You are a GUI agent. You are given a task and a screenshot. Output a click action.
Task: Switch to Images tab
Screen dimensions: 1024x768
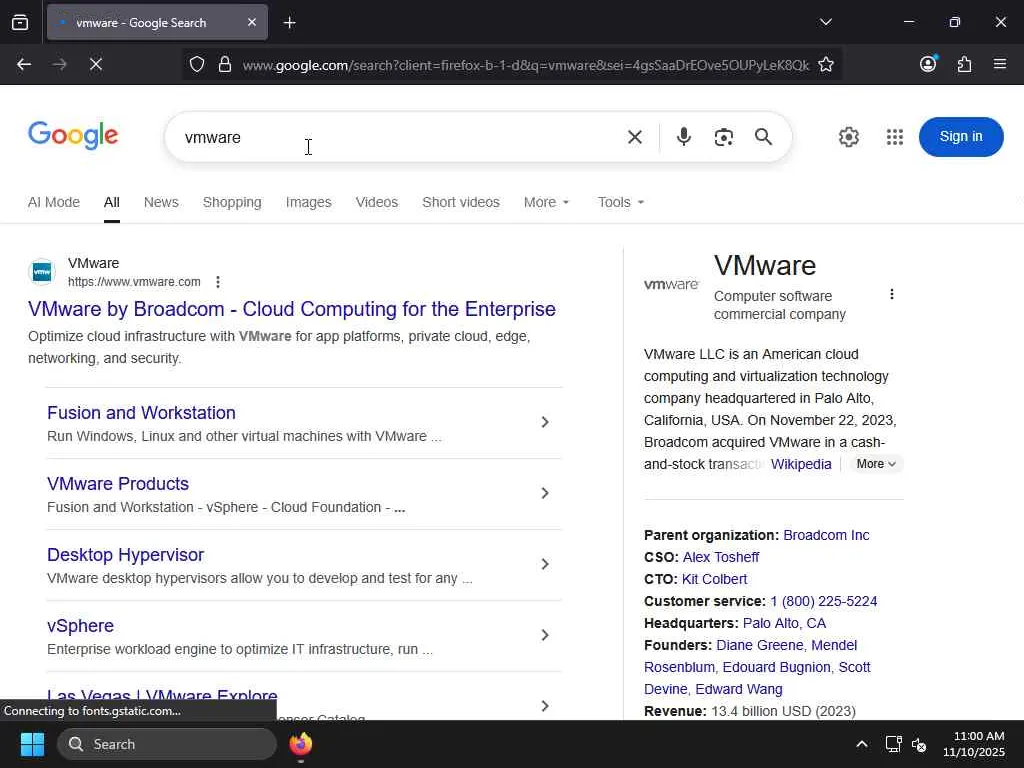(308, 202)
